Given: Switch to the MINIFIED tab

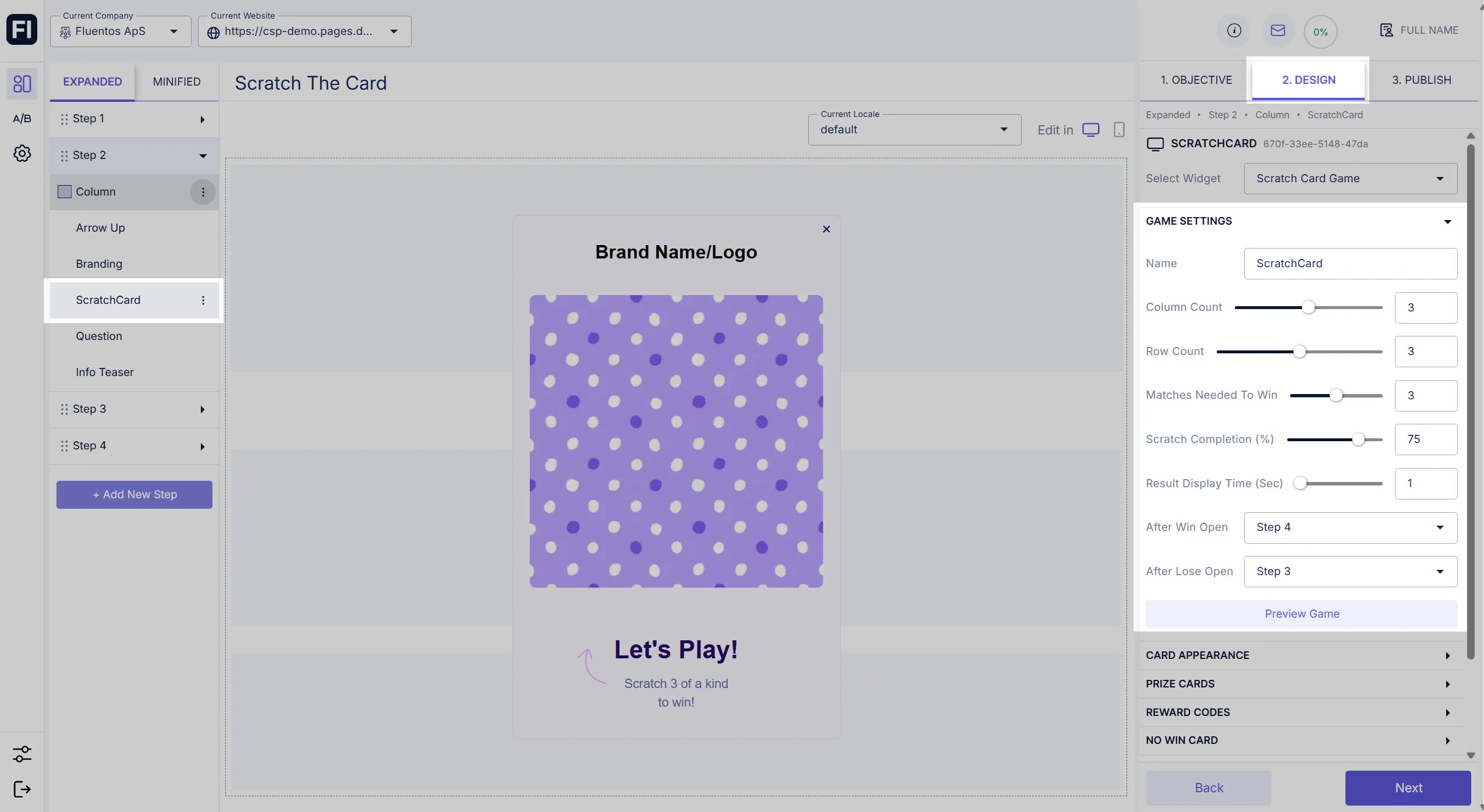Looking at the screenshot, I should [x=177, y=82].
